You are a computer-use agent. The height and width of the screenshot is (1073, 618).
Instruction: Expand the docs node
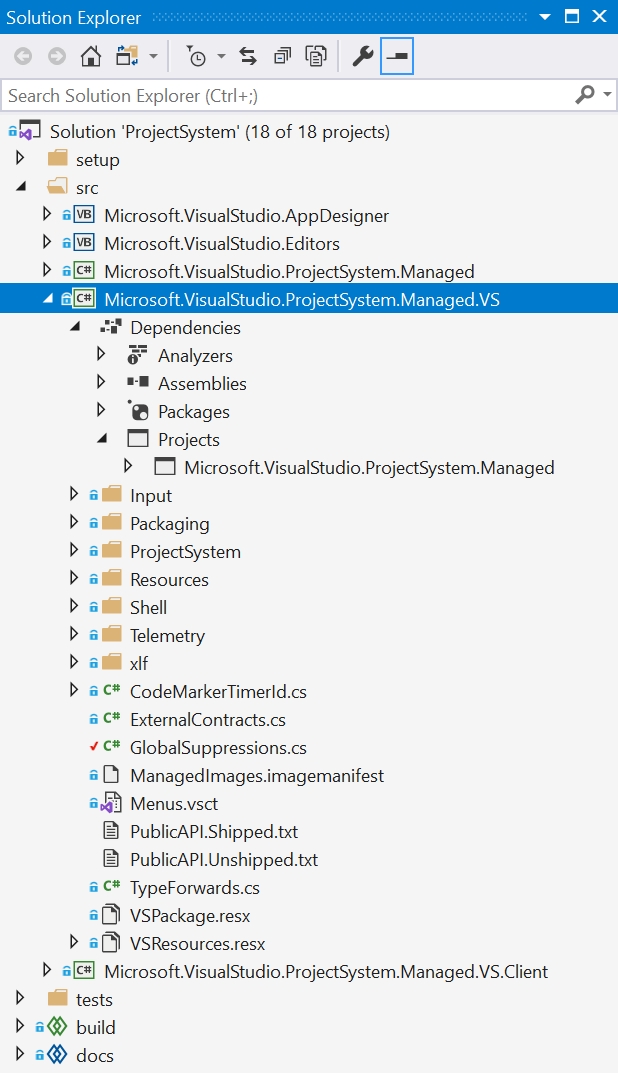pos(21,1055)
